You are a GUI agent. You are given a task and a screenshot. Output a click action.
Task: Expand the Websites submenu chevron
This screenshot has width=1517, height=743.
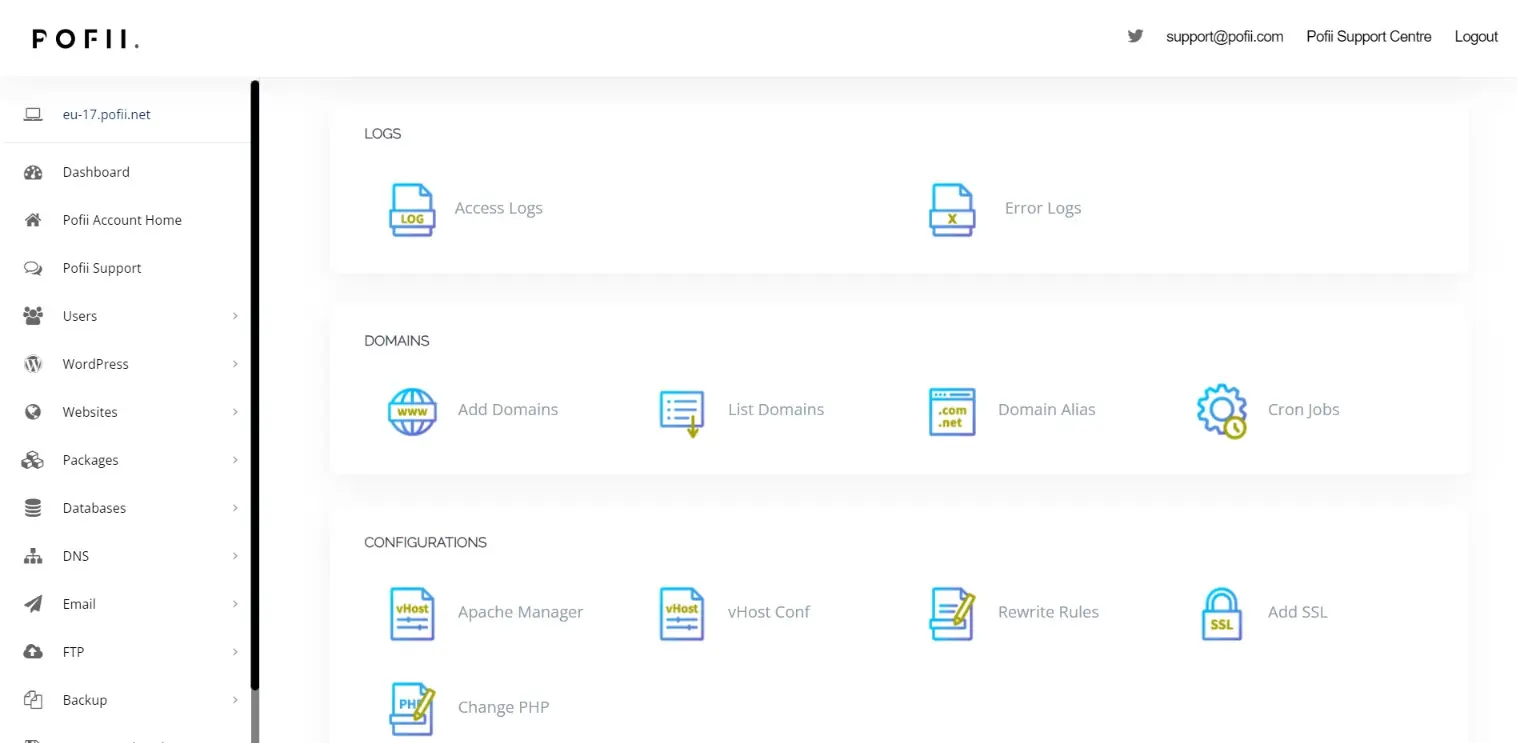235,412
